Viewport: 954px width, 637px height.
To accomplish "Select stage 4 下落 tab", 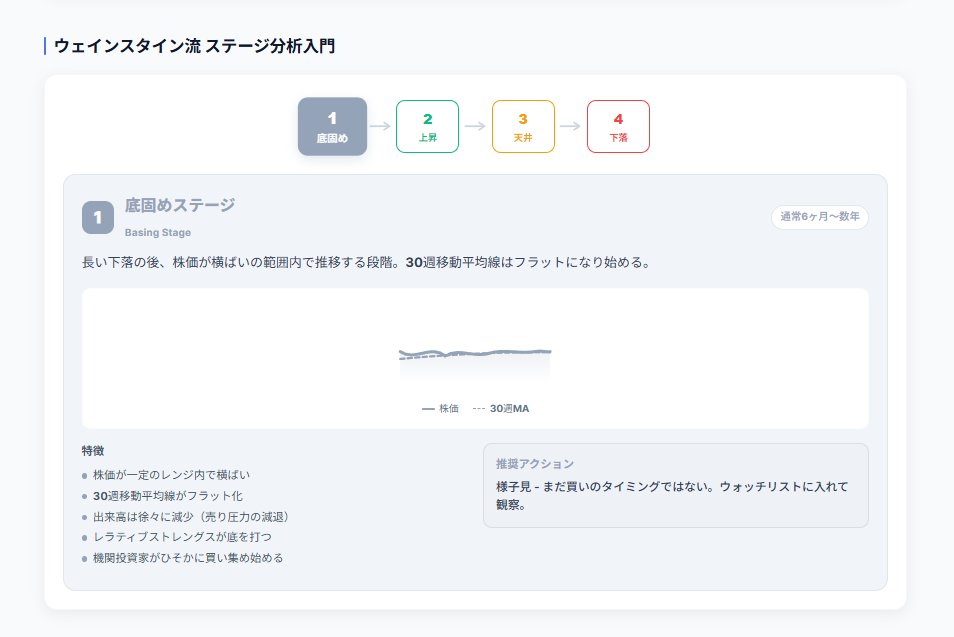I will [x=618, y=127].
